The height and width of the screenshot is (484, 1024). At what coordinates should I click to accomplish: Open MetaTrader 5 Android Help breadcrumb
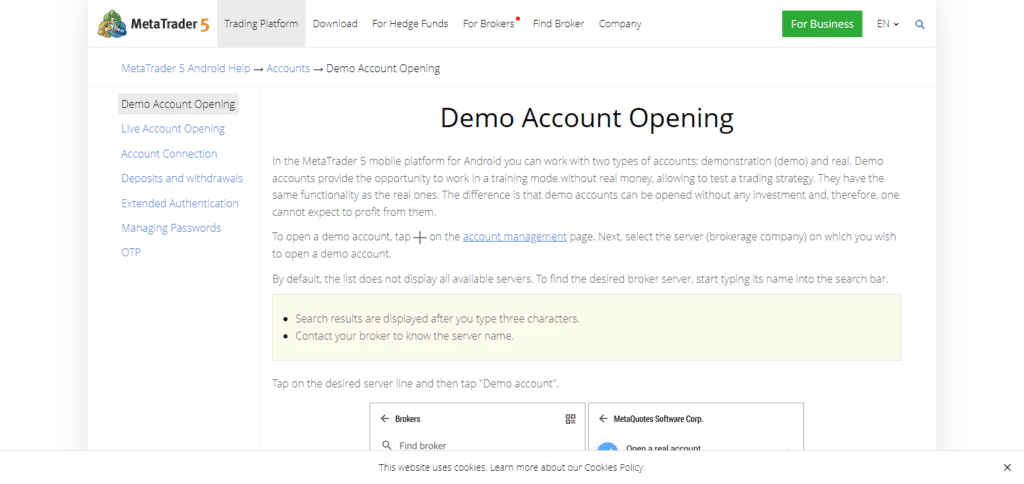pyautogui.click(x=185, y=68)
